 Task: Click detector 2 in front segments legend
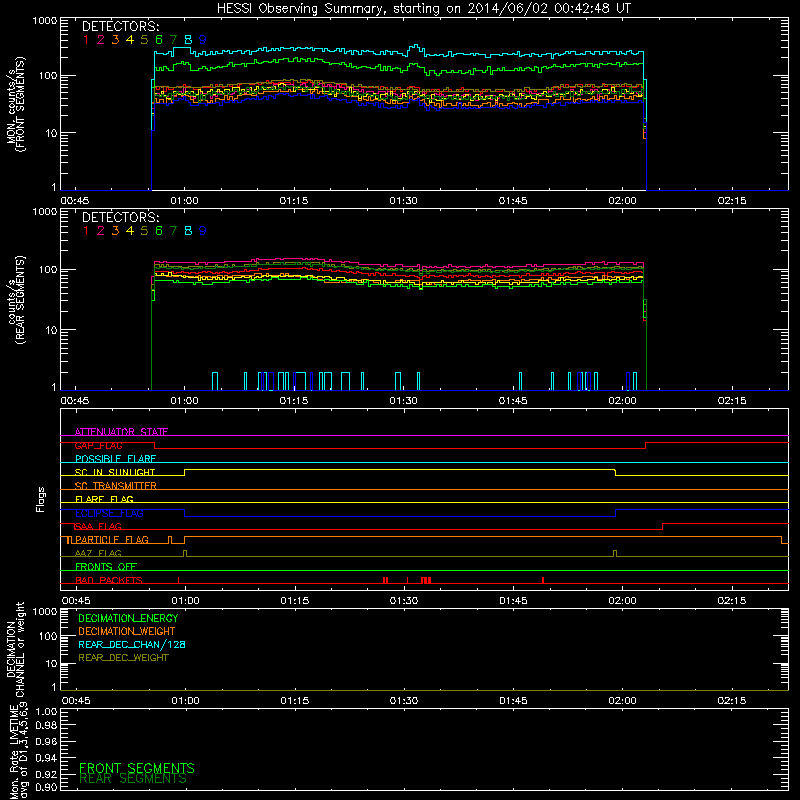click(101, 40)
